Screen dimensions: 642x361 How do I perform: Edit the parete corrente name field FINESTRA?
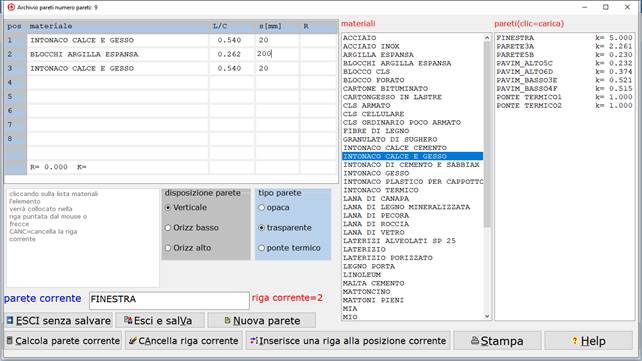[x=169, y=300]
